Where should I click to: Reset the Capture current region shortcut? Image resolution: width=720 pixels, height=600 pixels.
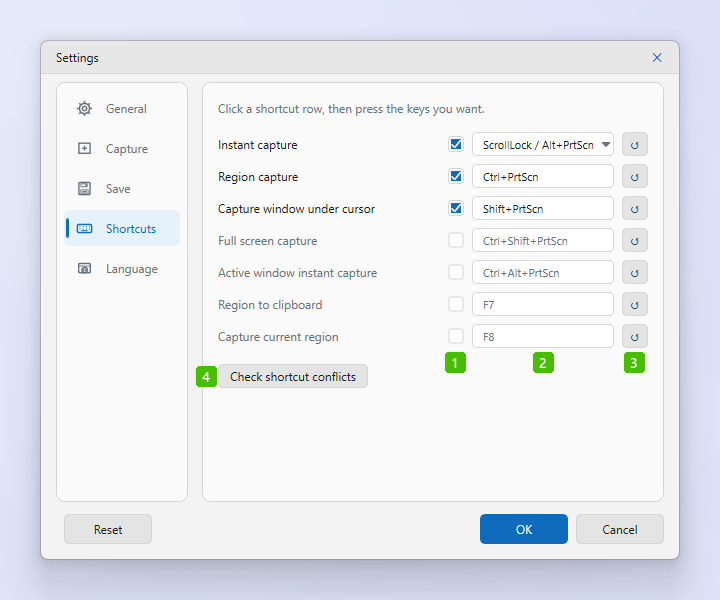coord(635,336)
